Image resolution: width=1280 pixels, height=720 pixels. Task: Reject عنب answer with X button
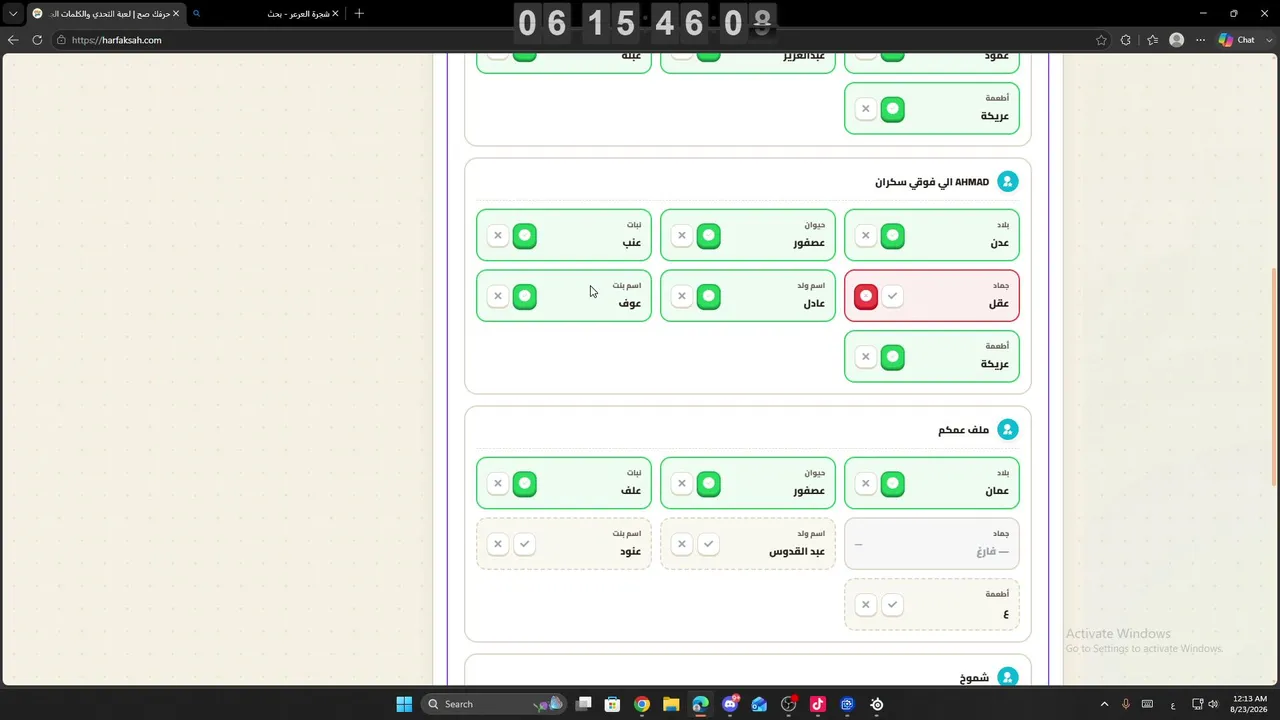click(498, 236)
